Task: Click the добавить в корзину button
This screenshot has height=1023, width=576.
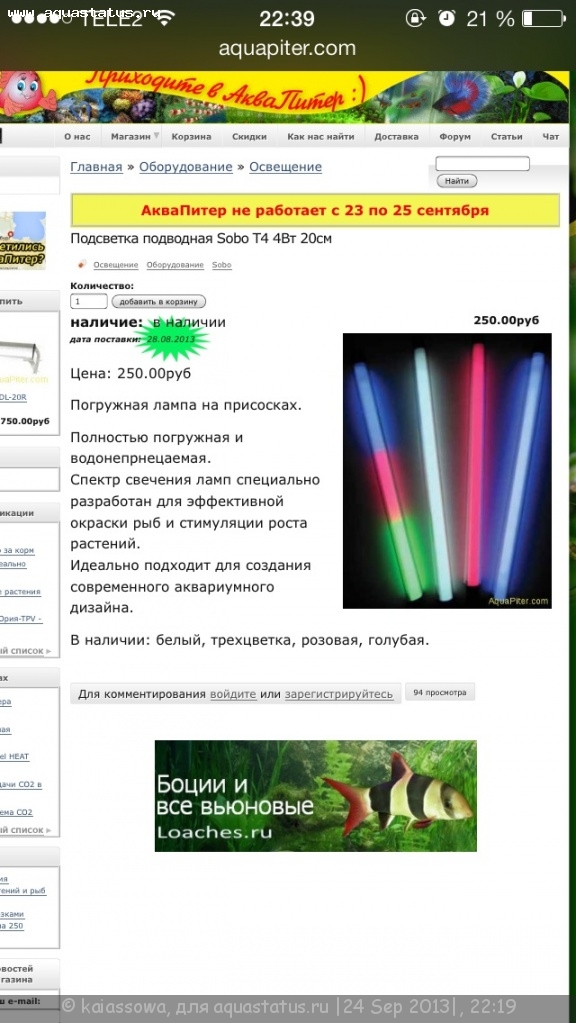Action: (159, 301)
